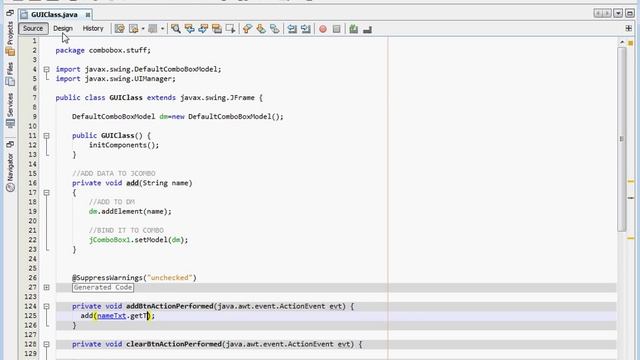The height and width of the screenshot is (360, 640).
Task: Open the Navigator side panel tab
Action: click(10, 172)
